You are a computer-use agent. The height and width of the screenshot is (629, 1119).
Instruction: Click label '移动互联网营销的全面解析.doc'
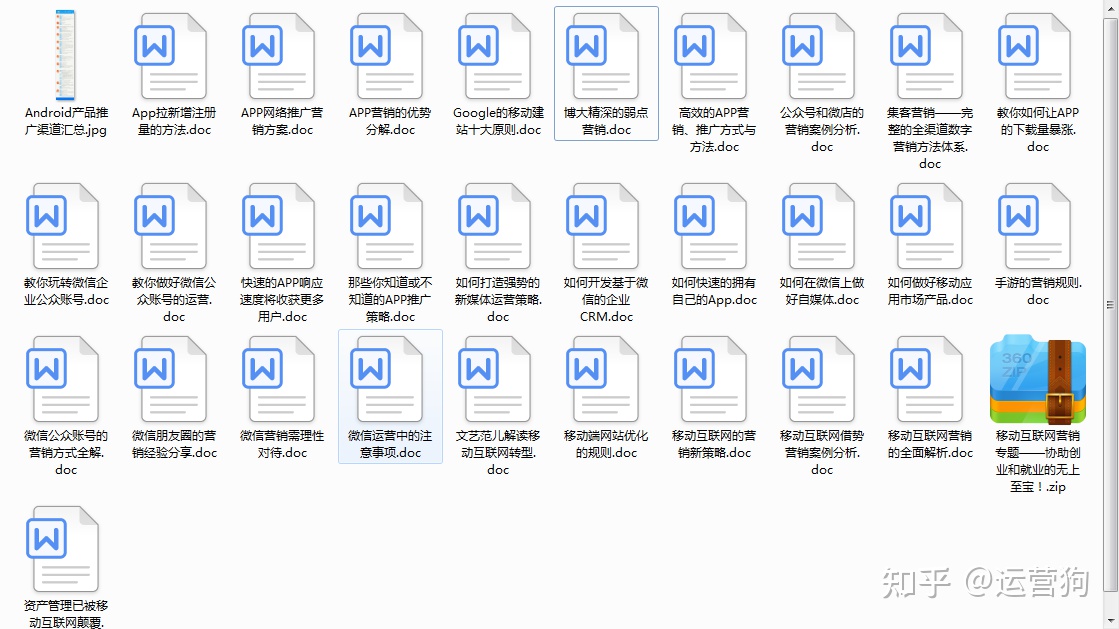(x=930, y=444)
